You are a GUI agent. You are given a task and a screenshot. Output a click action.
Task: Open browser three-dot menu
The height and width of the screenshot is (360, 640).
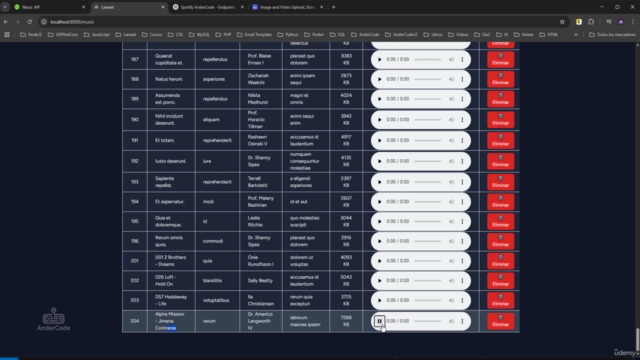pos(633,22)
